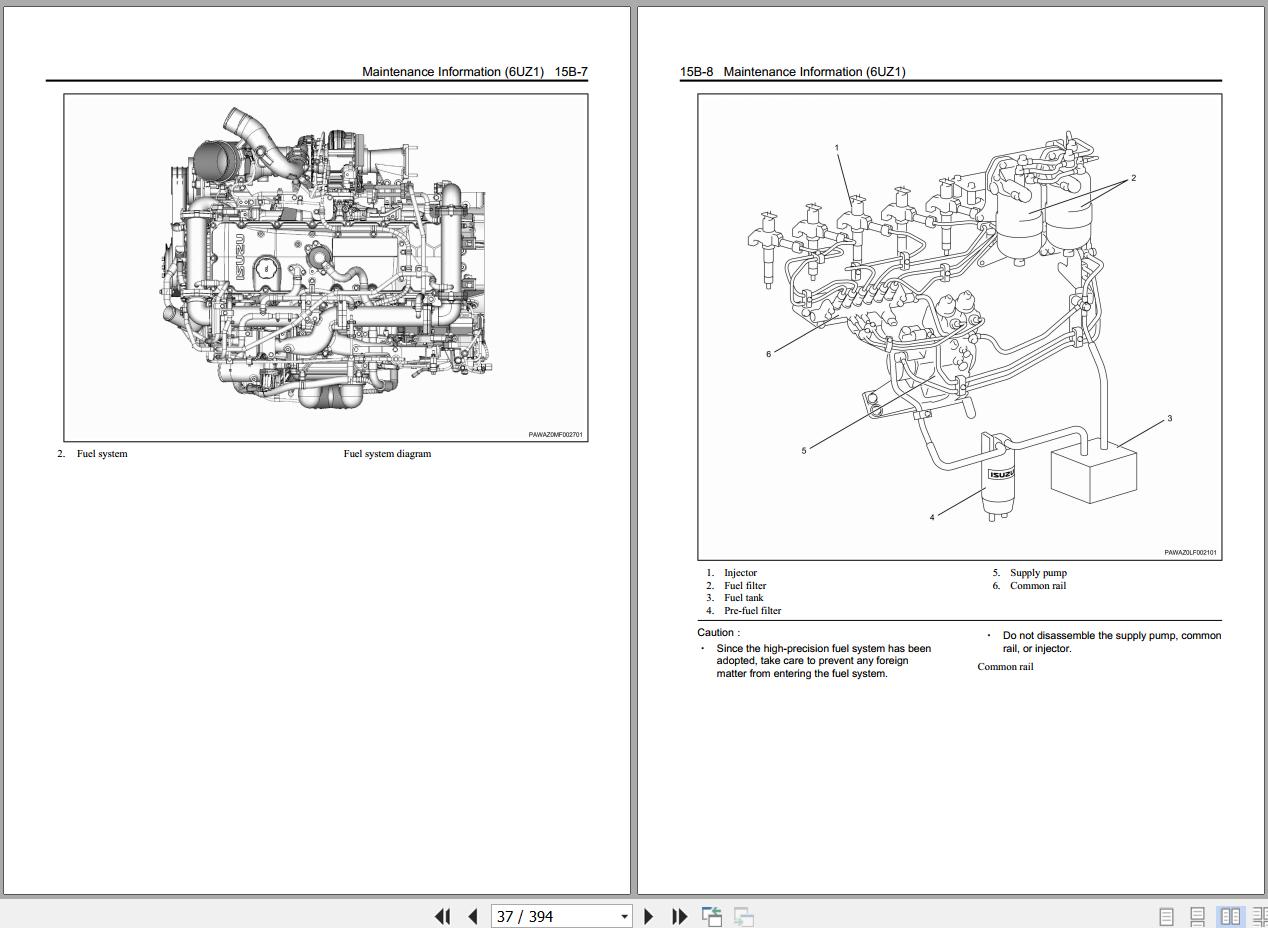1268x928 pixels.
Task: Click the 15B-8 Maintenance Information header
Action: 792,72
